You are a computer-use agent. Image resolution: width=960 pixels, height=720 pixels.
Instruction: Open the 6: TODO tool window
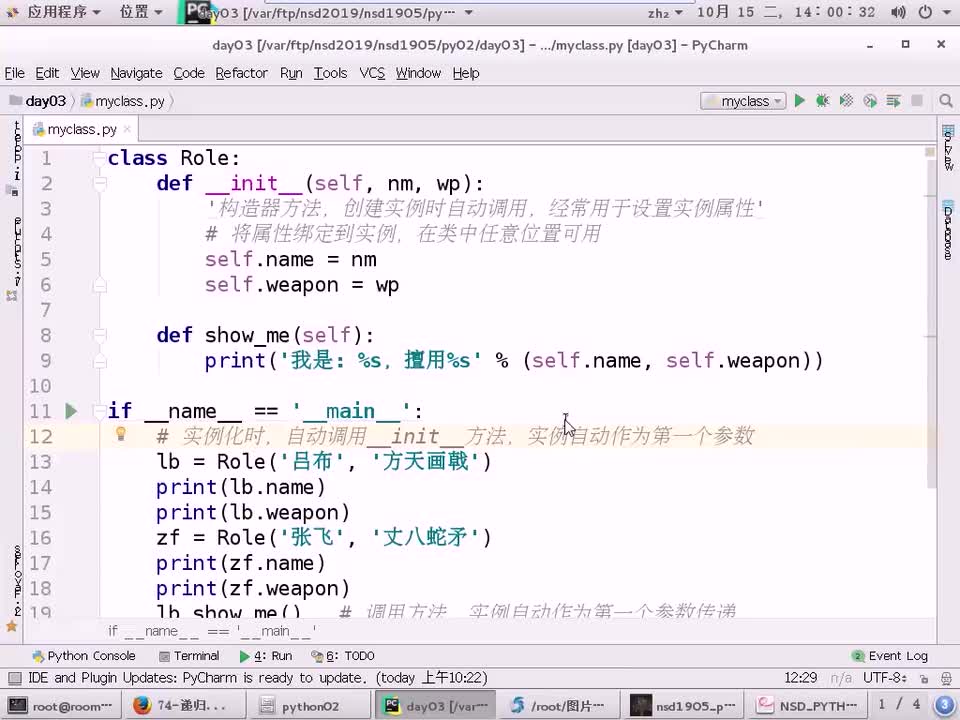[343, 656]
